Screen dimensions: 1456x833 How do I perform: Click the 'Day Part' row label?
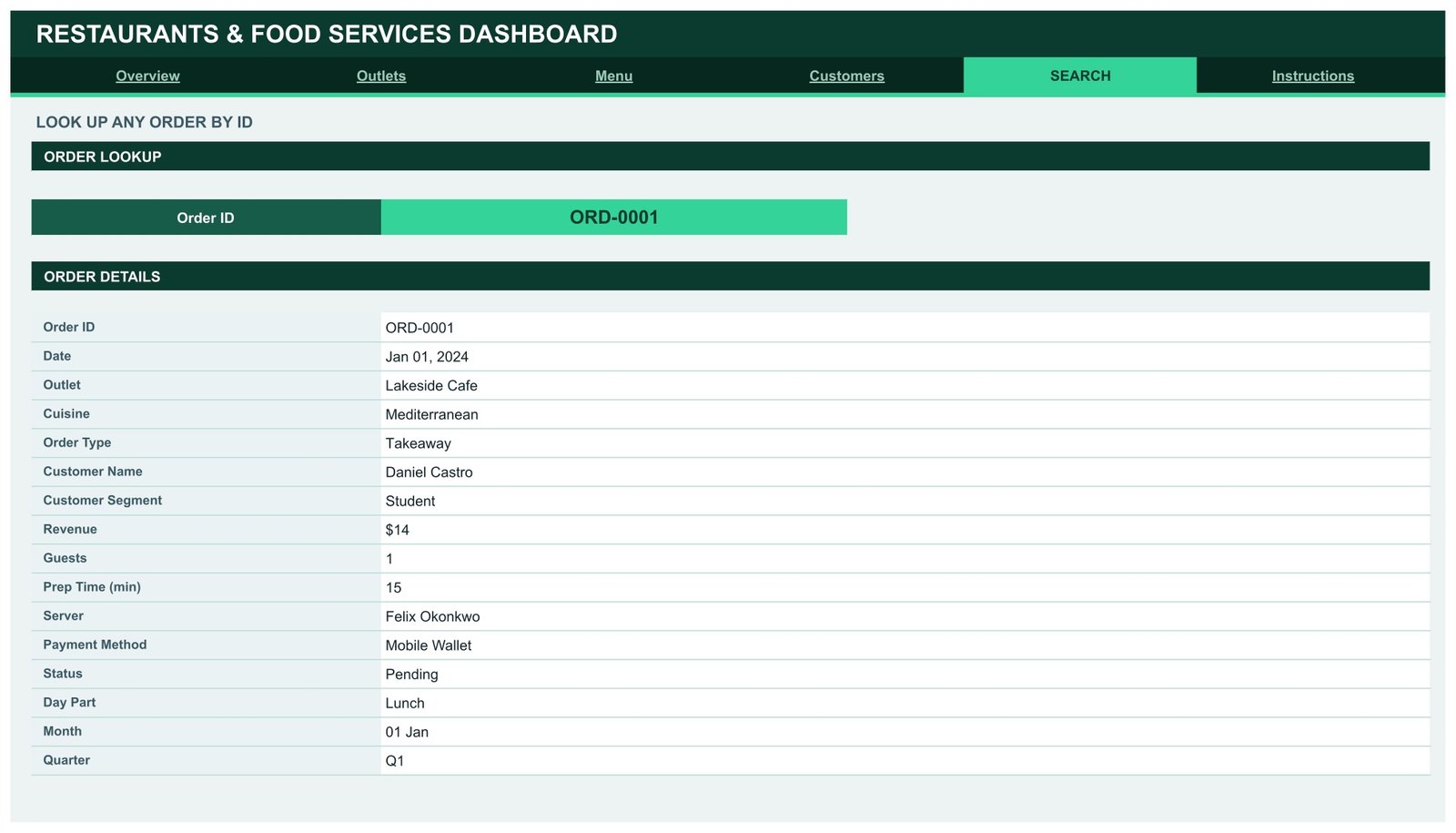(x=69, y=703)
